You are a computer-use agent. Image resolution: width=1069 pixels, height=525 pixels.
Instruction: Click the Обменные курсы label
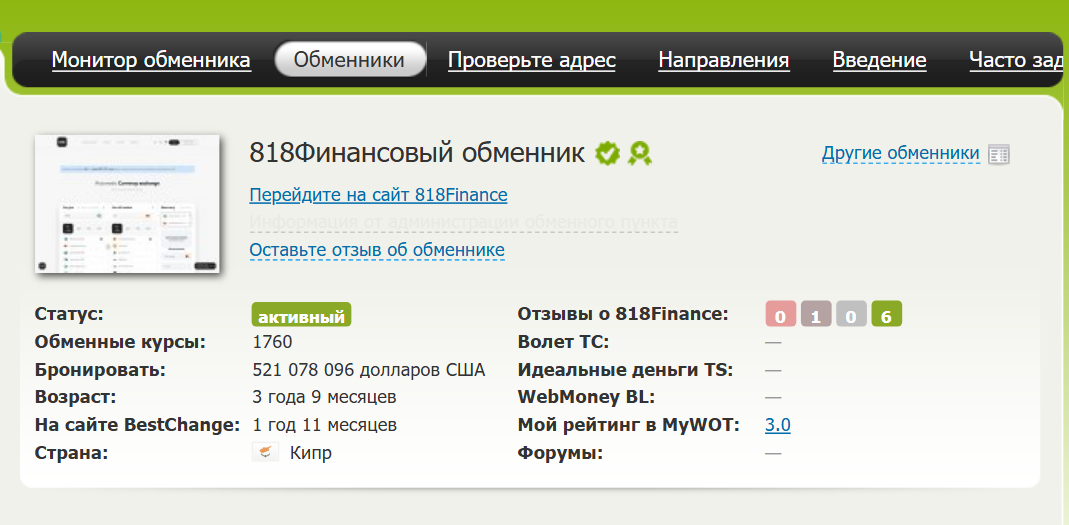pyautogui.click(x=120, y=342)
